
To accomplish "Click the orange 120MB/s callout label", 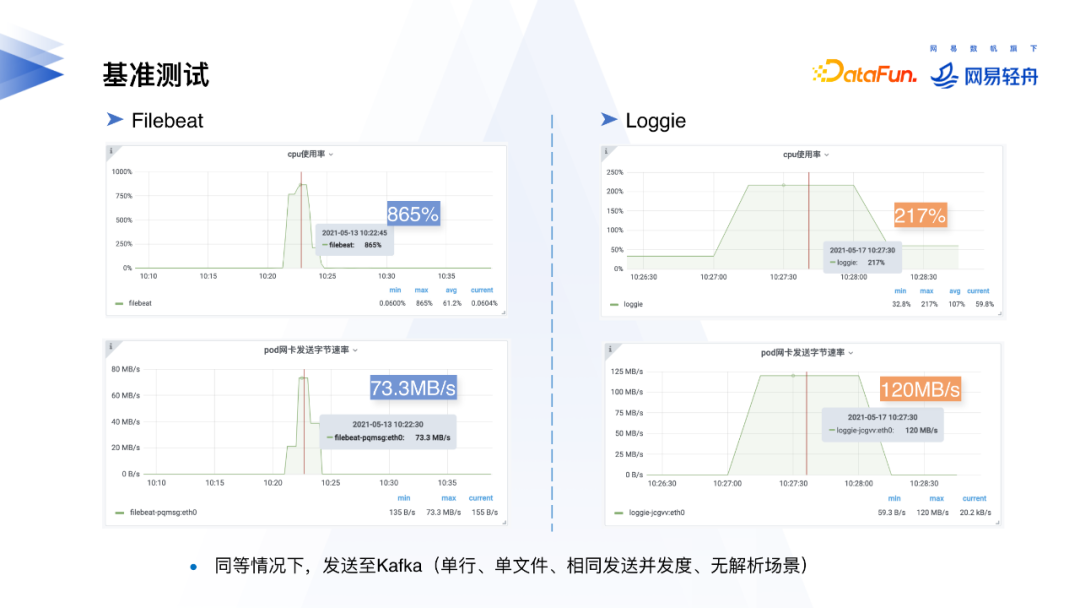I will (920, 390).
